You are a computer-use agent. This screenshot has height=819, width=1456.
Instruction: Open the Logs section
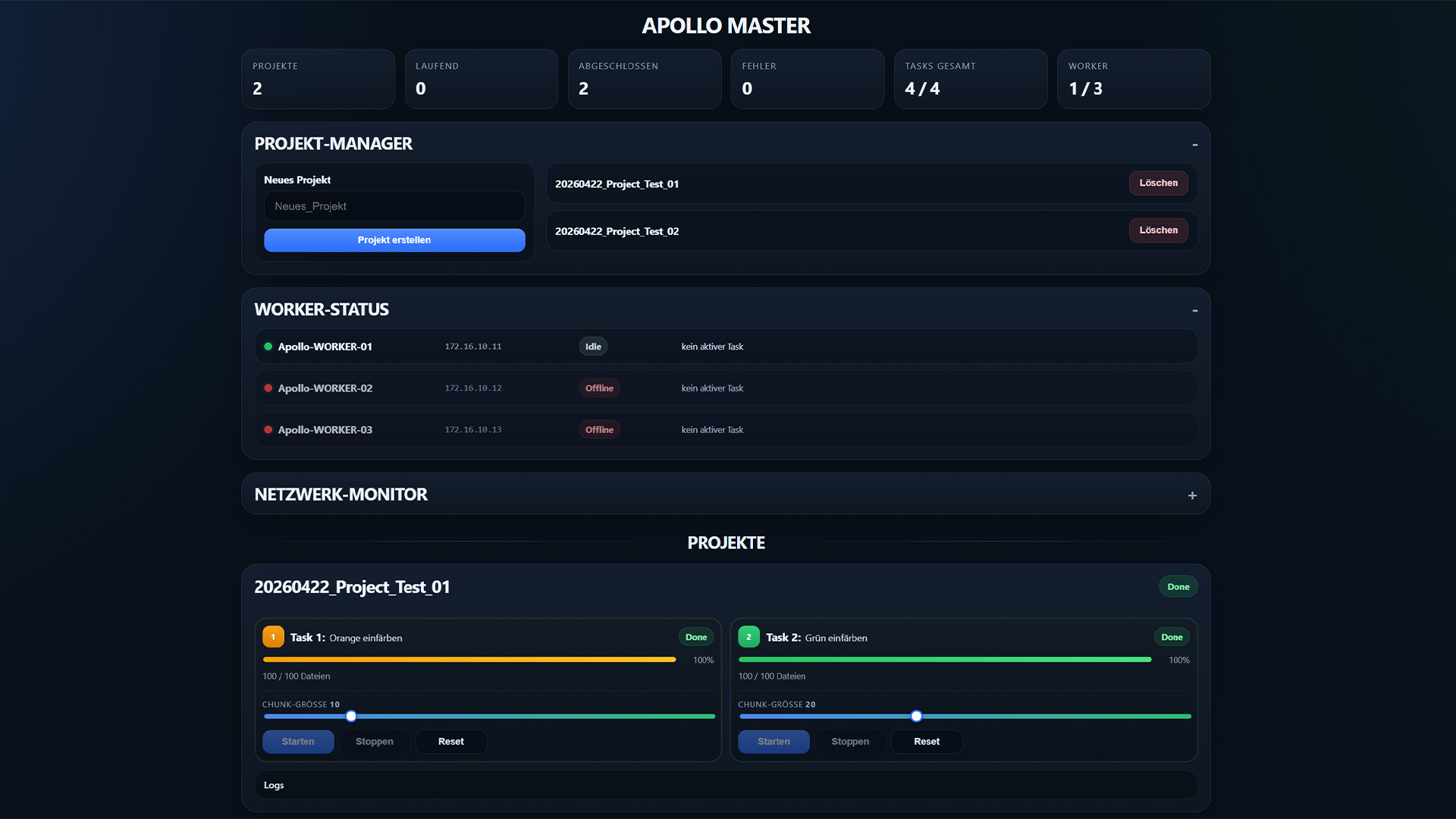pos(274,786)
